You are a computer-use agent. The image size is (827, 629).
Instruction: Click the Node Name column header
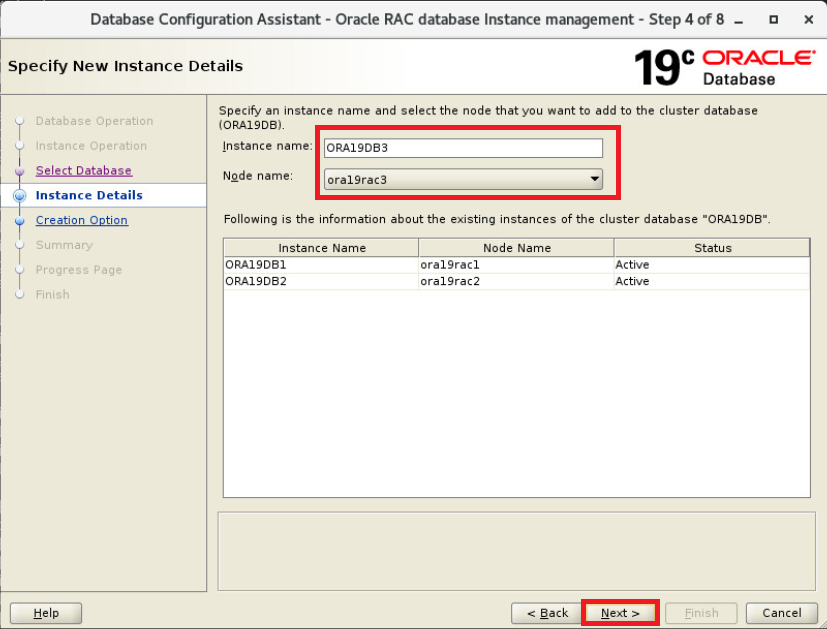click(516, 248)
